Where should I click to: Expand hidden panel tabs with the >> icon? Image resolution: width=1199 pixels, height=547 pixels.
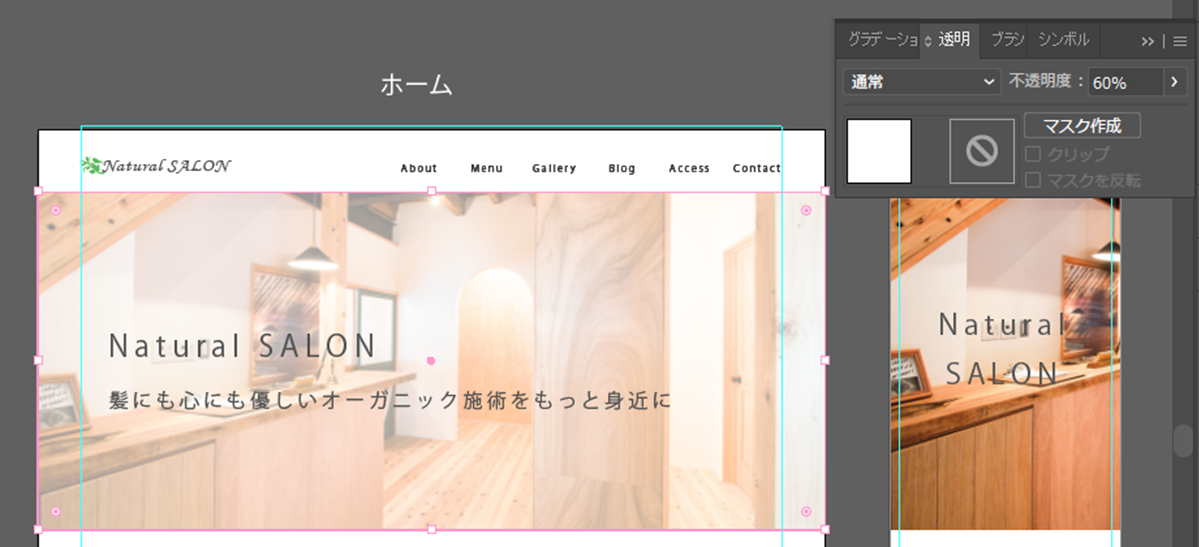[1147, 41]
